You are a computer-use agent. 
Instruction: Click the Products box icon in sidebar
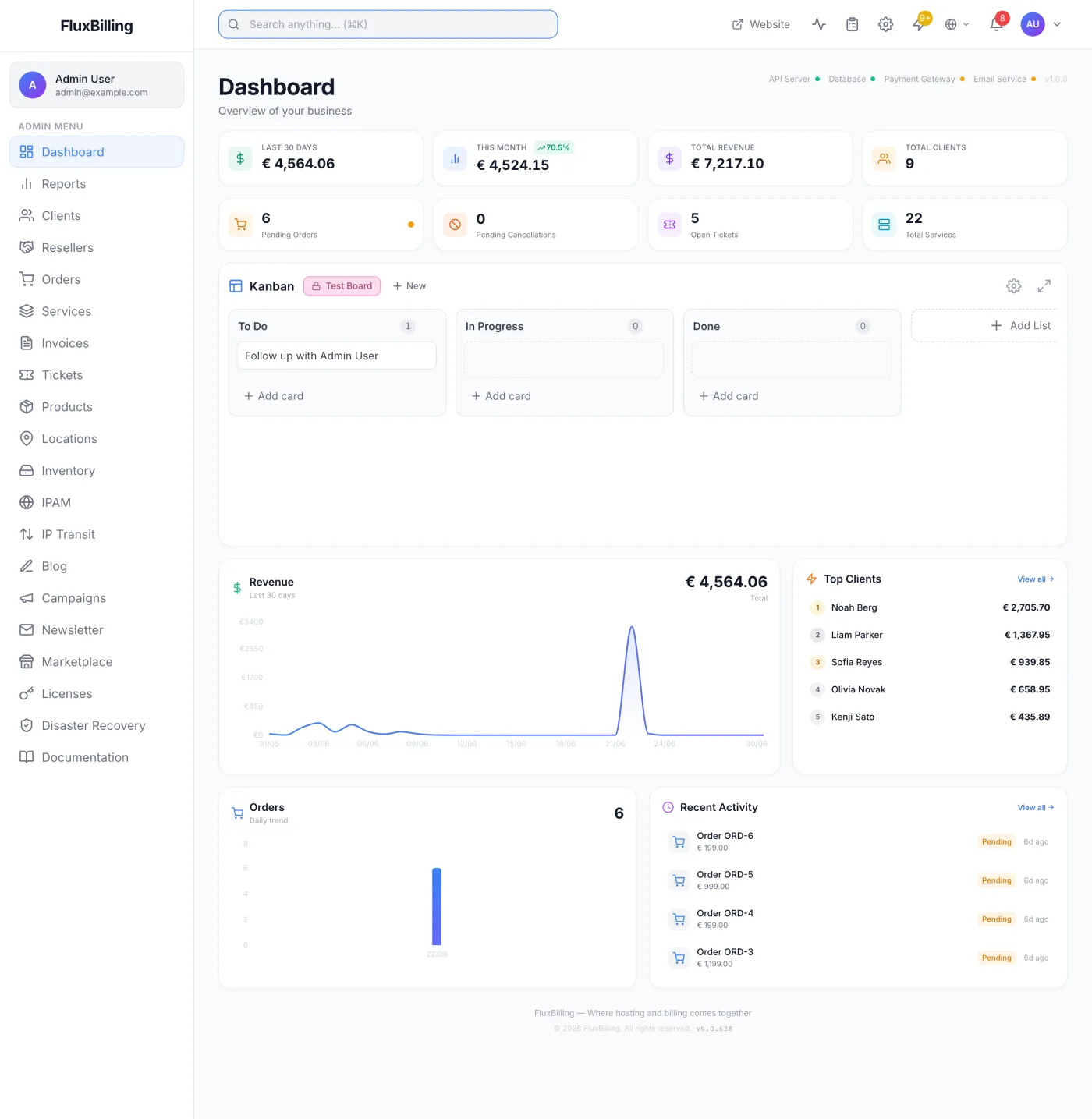coord(27,407)
